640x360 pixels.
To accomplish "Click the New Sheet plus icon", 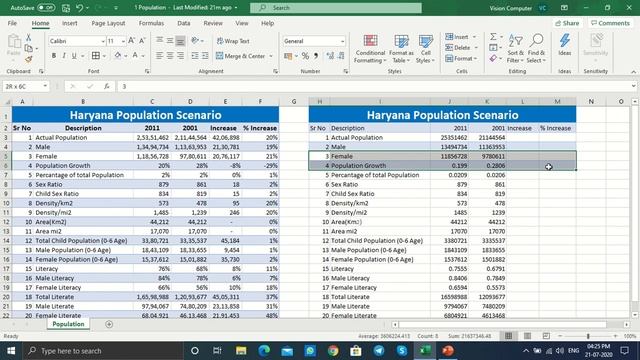I will [109, 324].
